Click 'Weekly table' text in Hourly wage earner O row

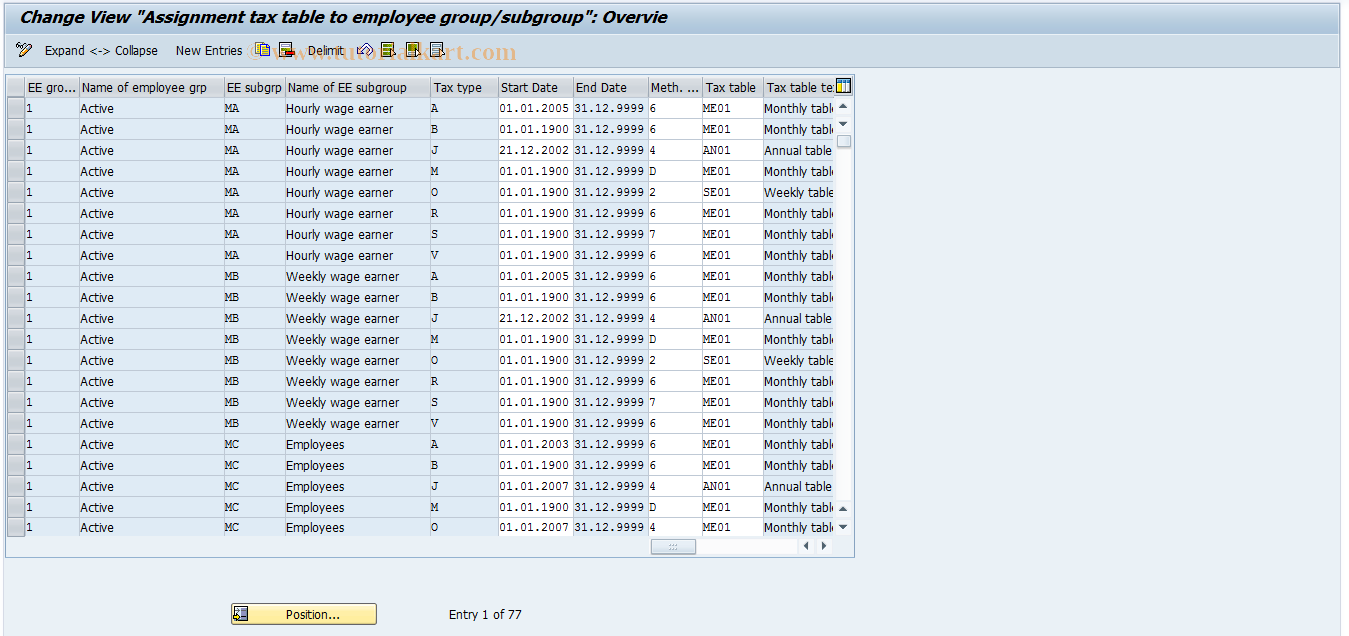799,192
